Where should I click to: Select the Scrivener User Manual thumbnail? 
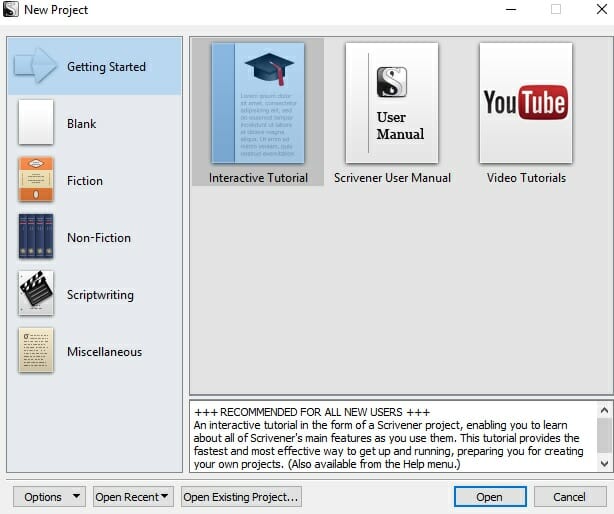tap(392, 103)
